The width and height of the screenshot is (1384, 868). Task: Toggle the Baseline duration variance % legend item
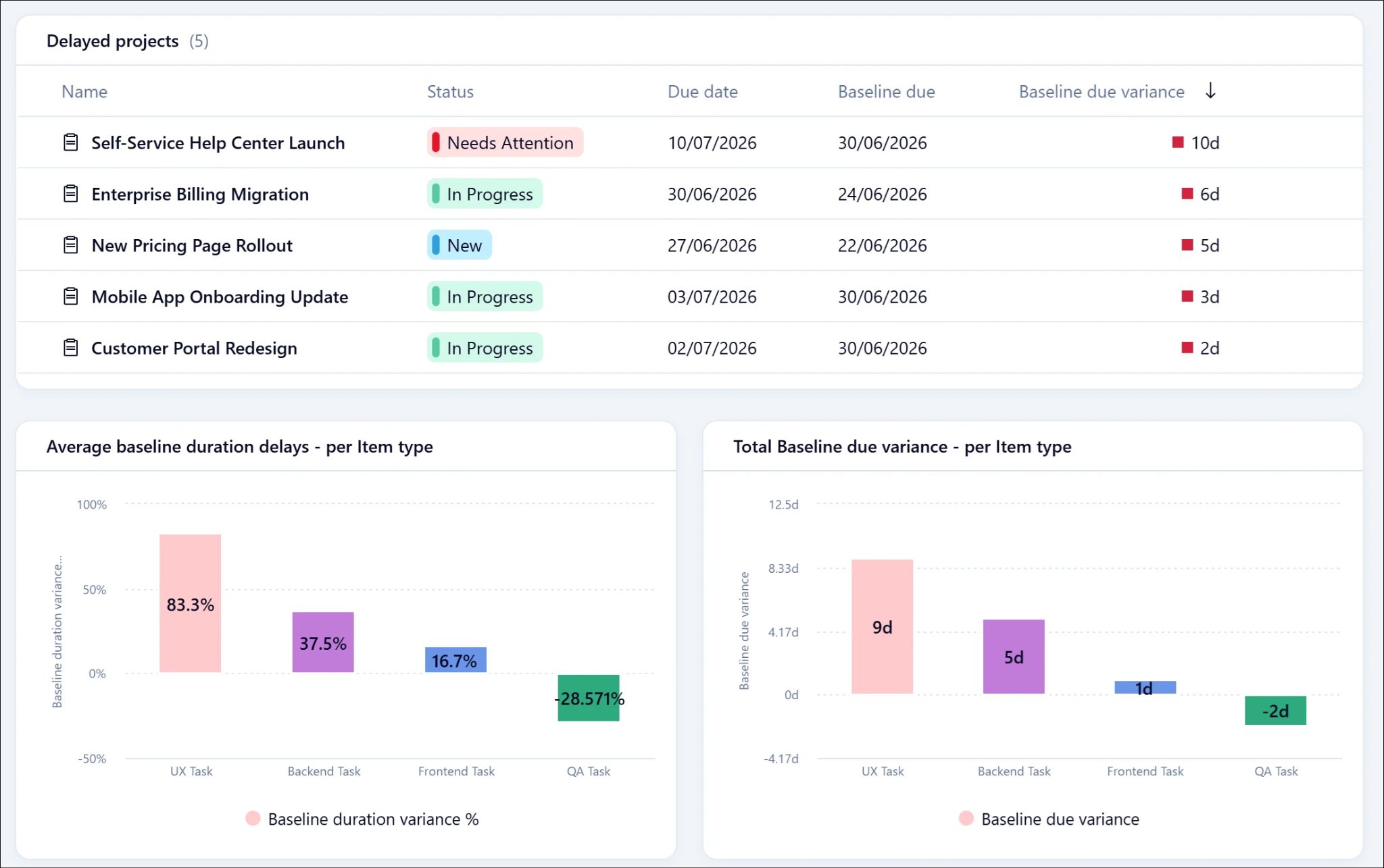click(363, 819)
